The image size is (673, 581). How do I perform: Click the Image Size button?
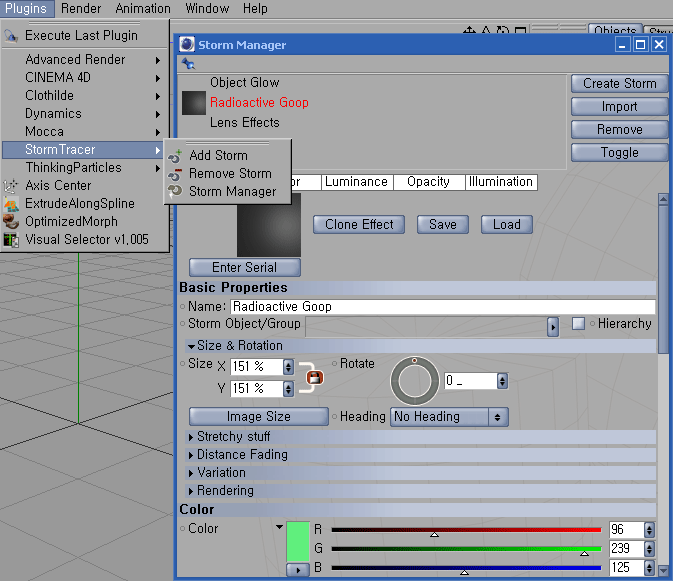pyautogui.click(x=259, y=417)
